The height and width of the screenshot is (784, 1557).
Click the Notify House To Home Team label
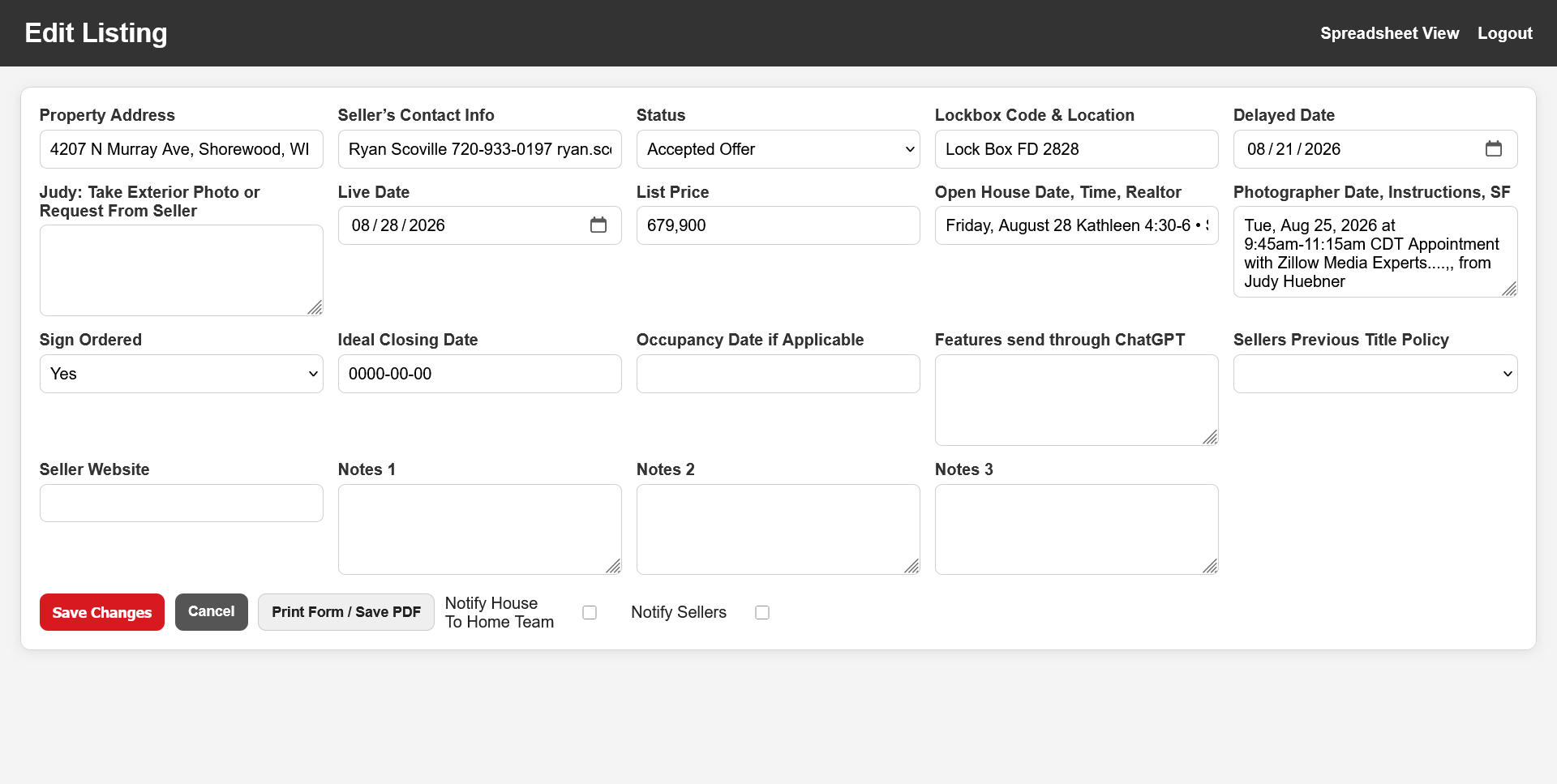click(500, 613)
